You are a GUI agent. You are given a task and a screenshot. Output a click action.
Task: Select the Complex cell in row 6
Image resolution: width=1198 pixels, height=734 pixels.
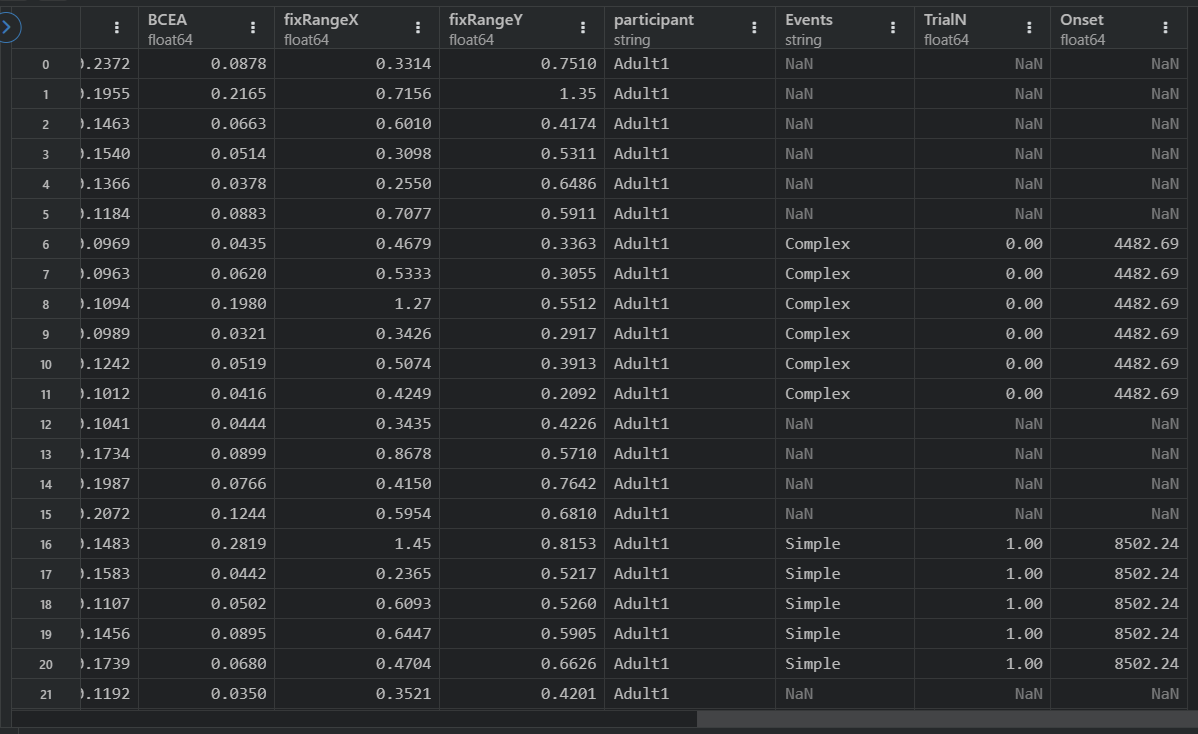[817, 244]
